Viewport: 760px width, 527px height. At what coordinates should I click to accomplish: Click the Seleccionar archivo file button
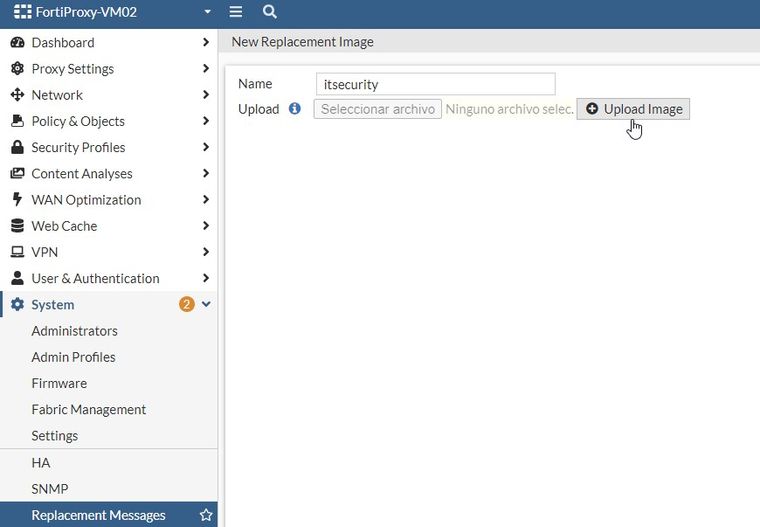click(377, 109)
